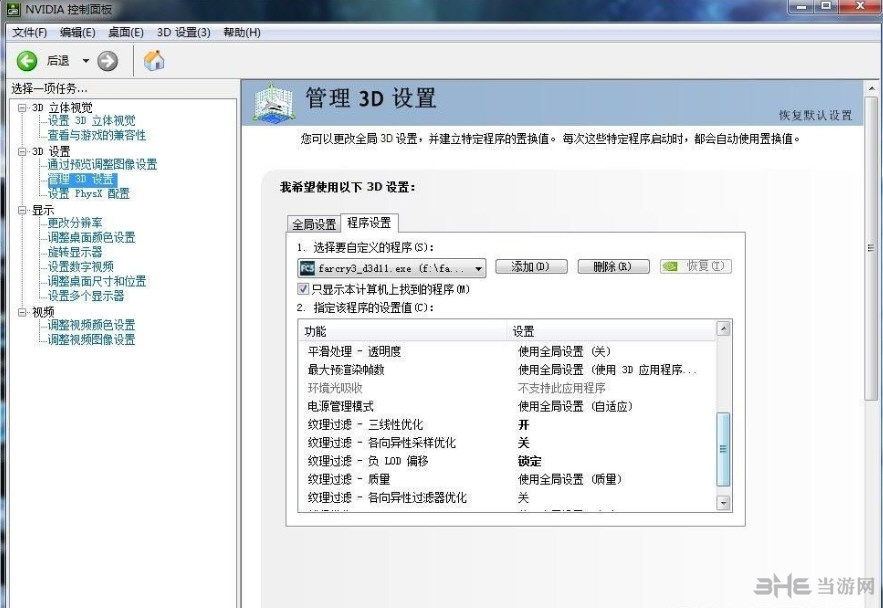Select the 电源管理模式 row

click(507, 406)
